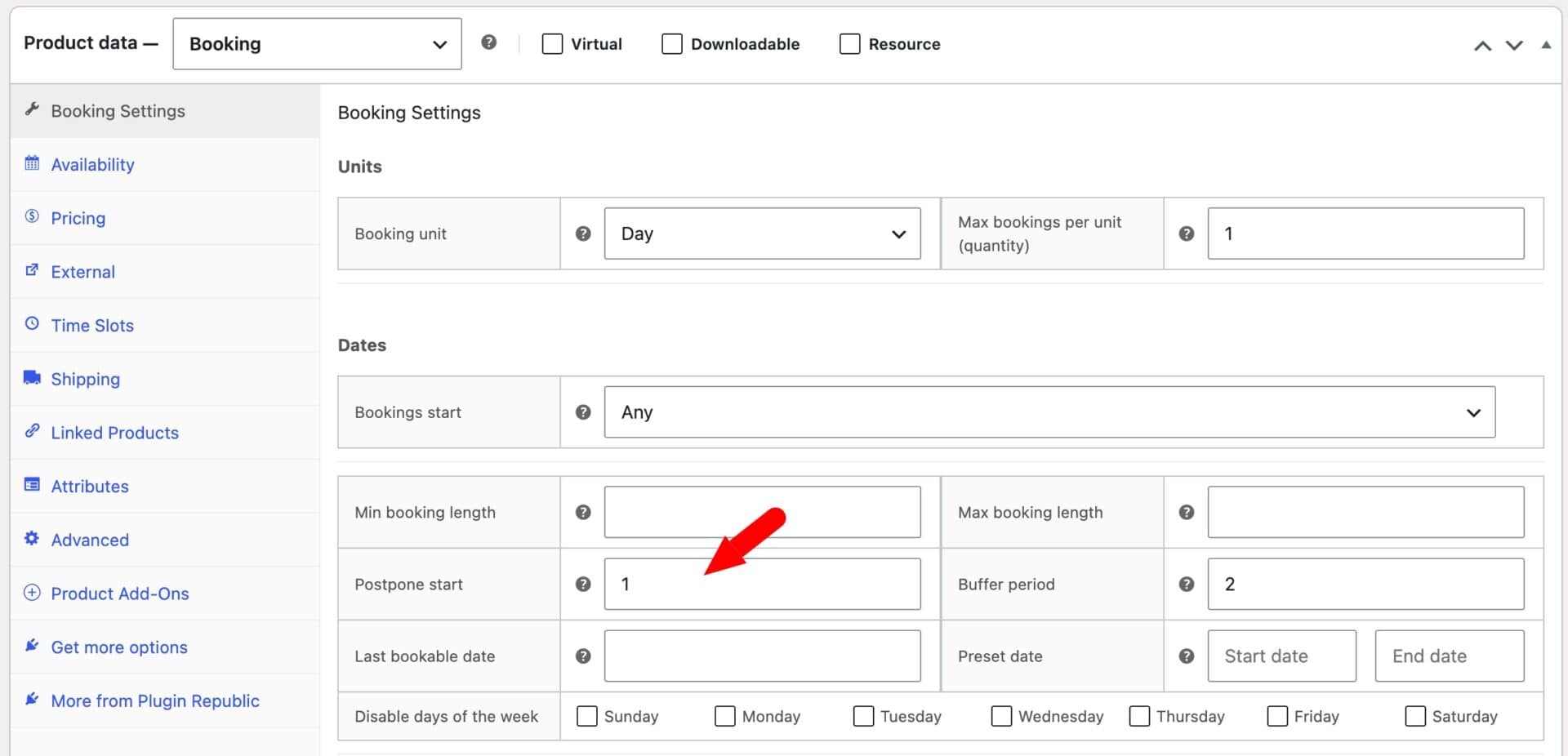This screenshot has width=1568, height=756.
Task: Click help icon for Preset date
Action: tap(1187, 656)
